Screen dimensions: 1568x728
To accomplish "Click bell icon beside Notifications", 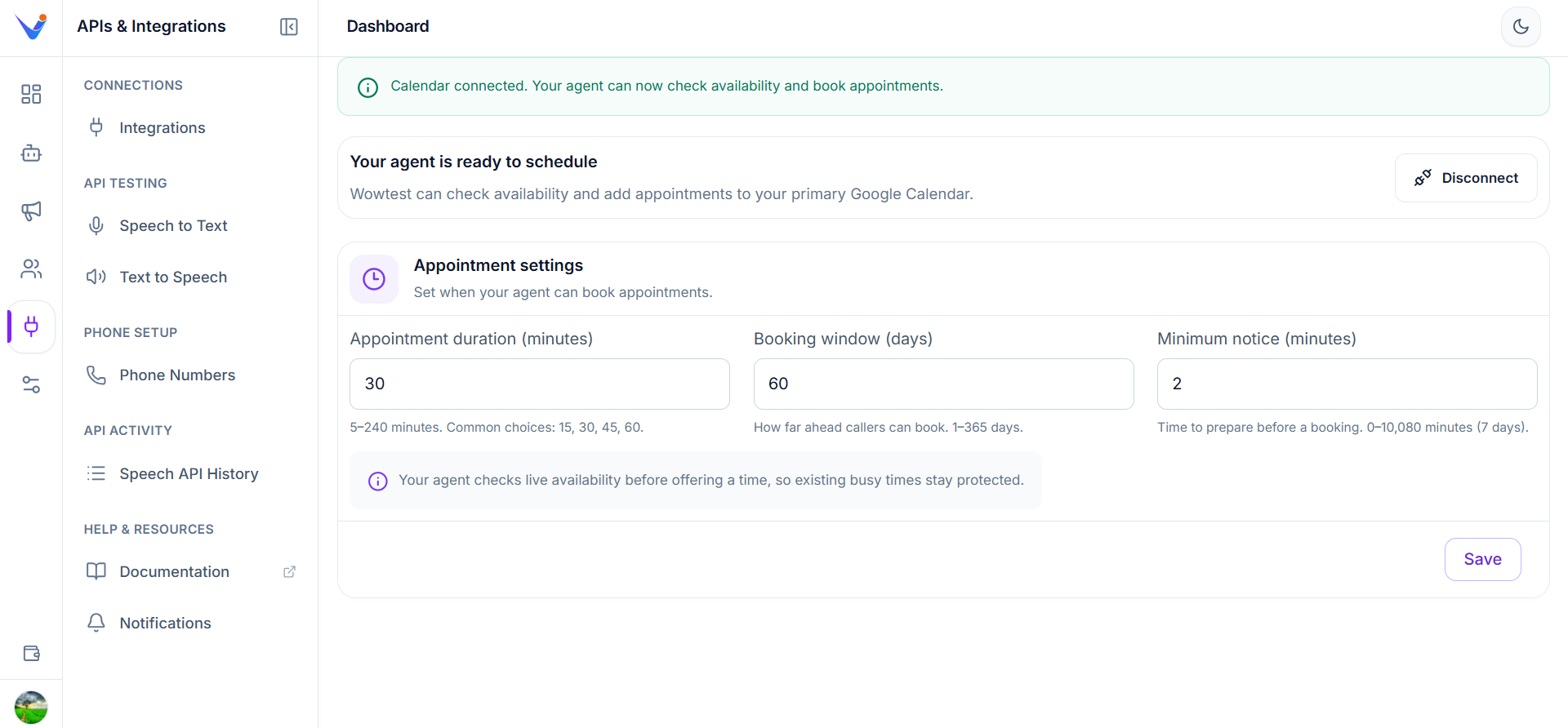I will point(96,623).
